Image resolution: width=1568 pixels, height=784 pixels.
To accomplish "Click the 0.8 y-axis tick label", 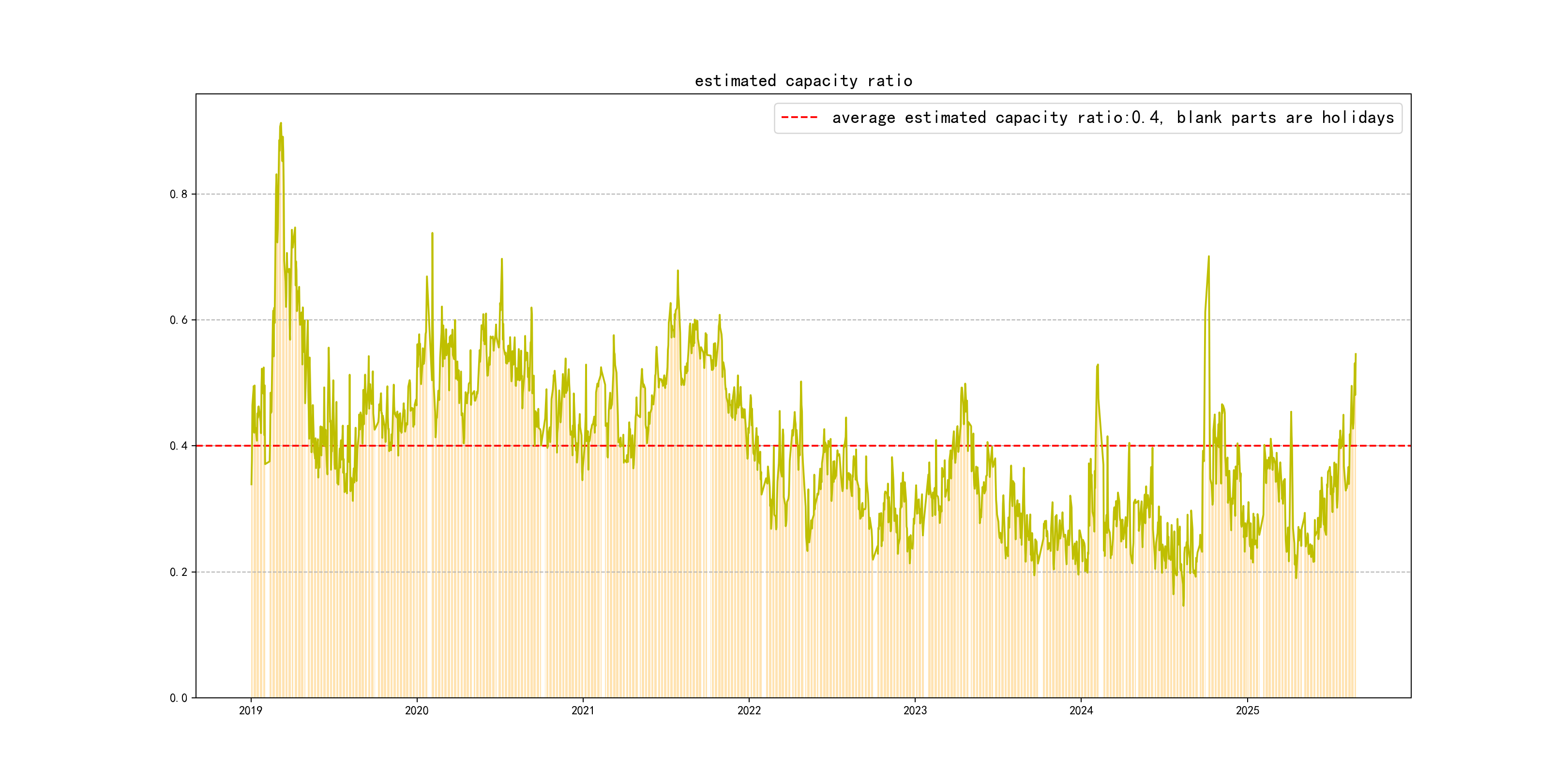I will pyautogui.click(x=179, y=194).
